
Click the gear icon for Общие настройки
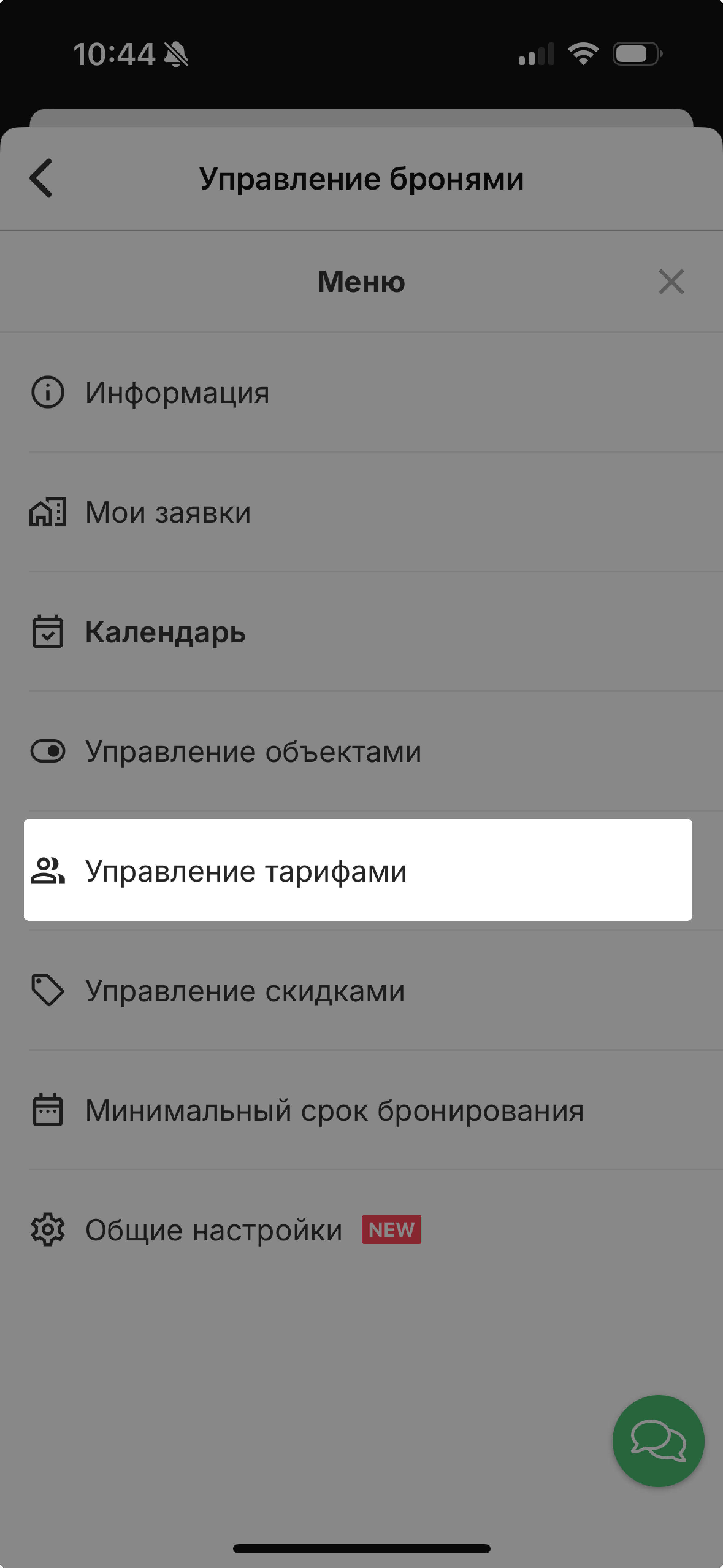[48, 1230]
